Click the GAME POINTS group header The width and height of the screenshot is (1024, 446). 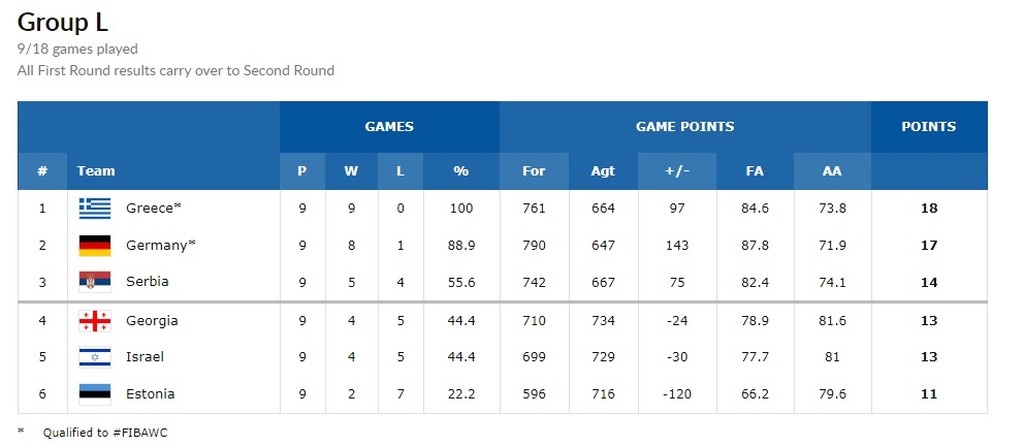click(685, 127)
